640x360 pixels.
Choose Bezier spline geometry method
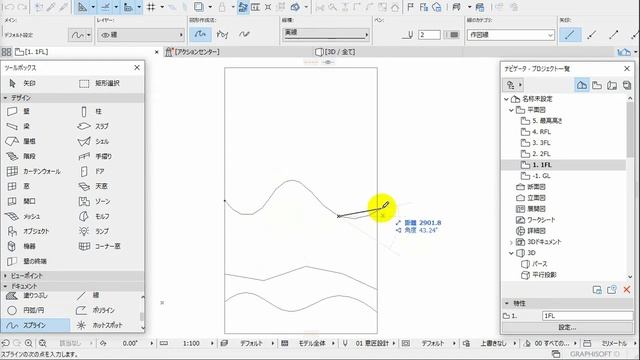pos(222,35)
